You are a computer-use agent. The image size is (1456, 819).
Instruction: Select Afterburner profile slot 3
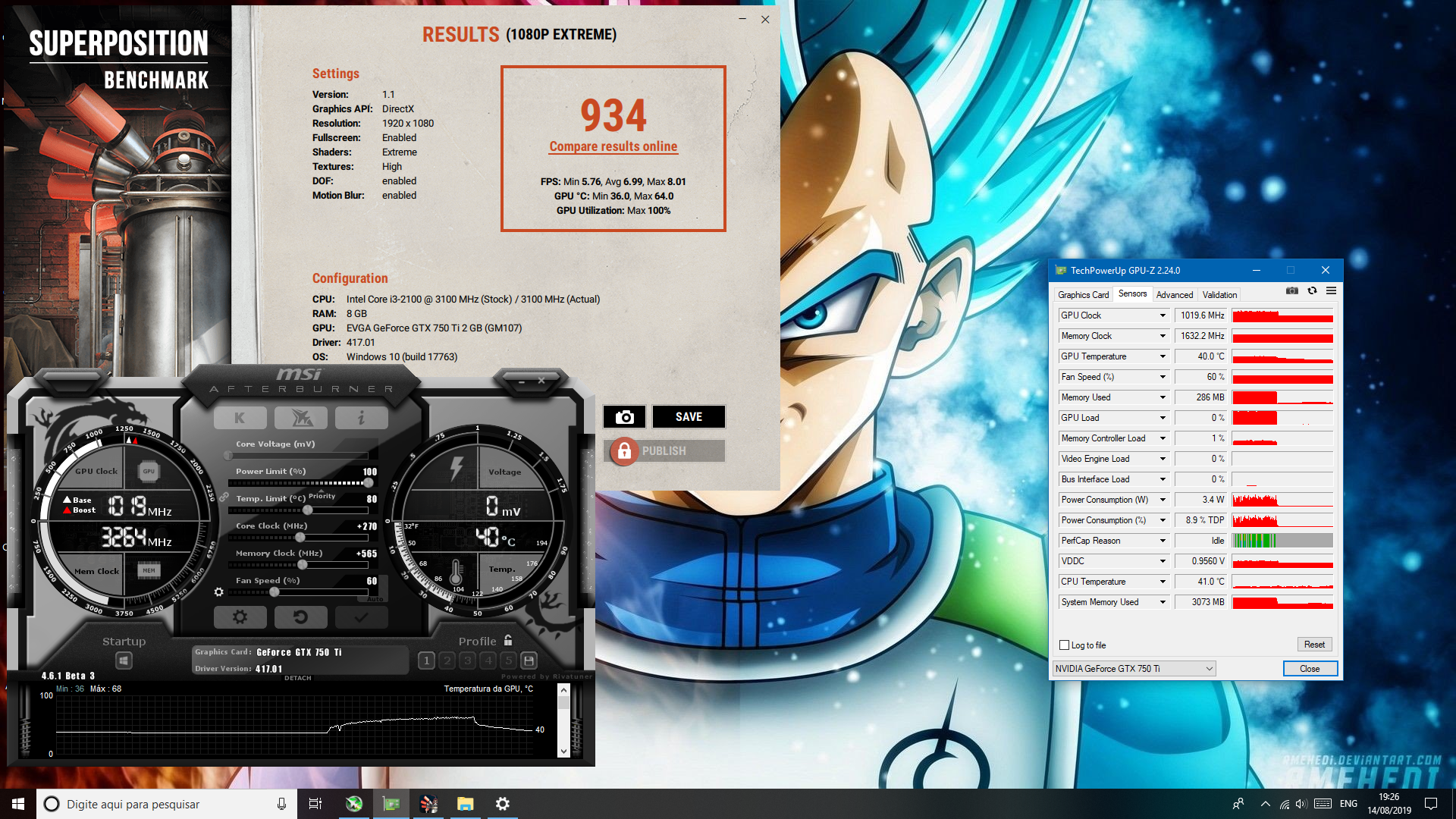coord(467,661)
